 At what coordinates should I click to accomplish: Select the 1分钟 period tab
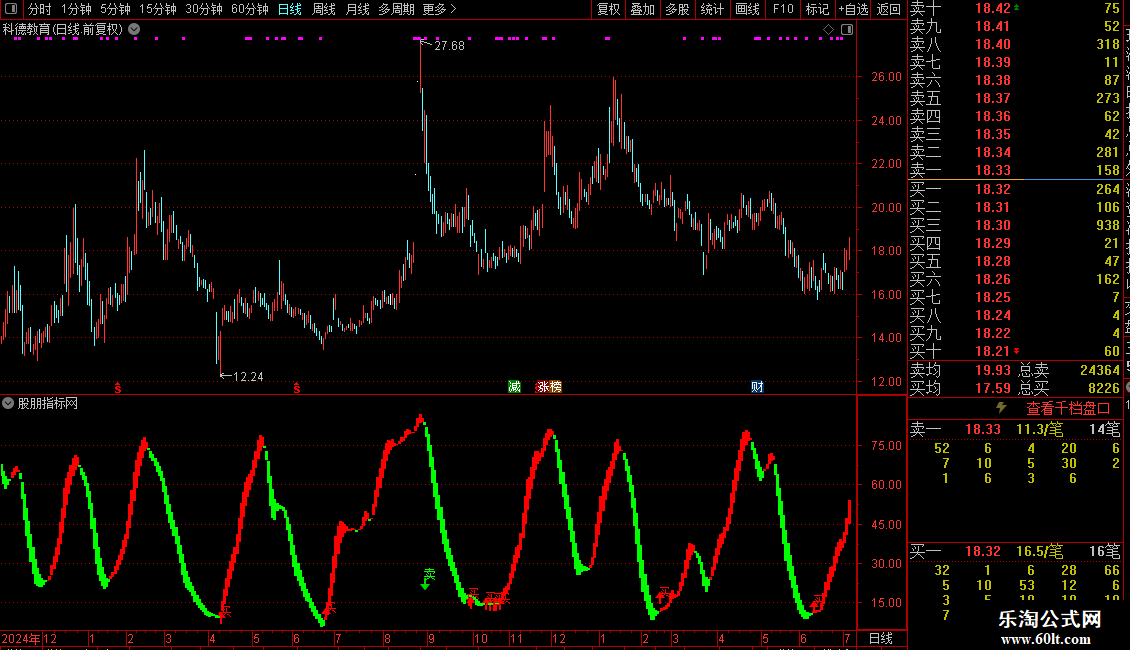[x=76, y=9]
